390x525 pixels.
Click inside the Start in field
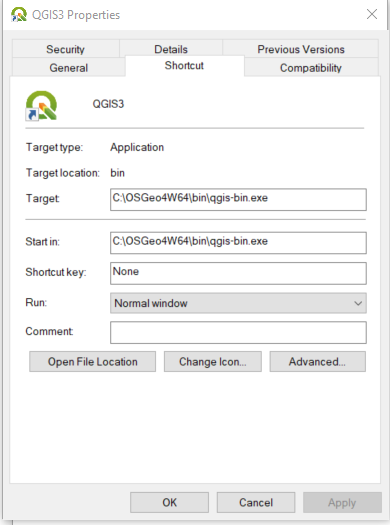pyautogui.click(x=238, y=243)
